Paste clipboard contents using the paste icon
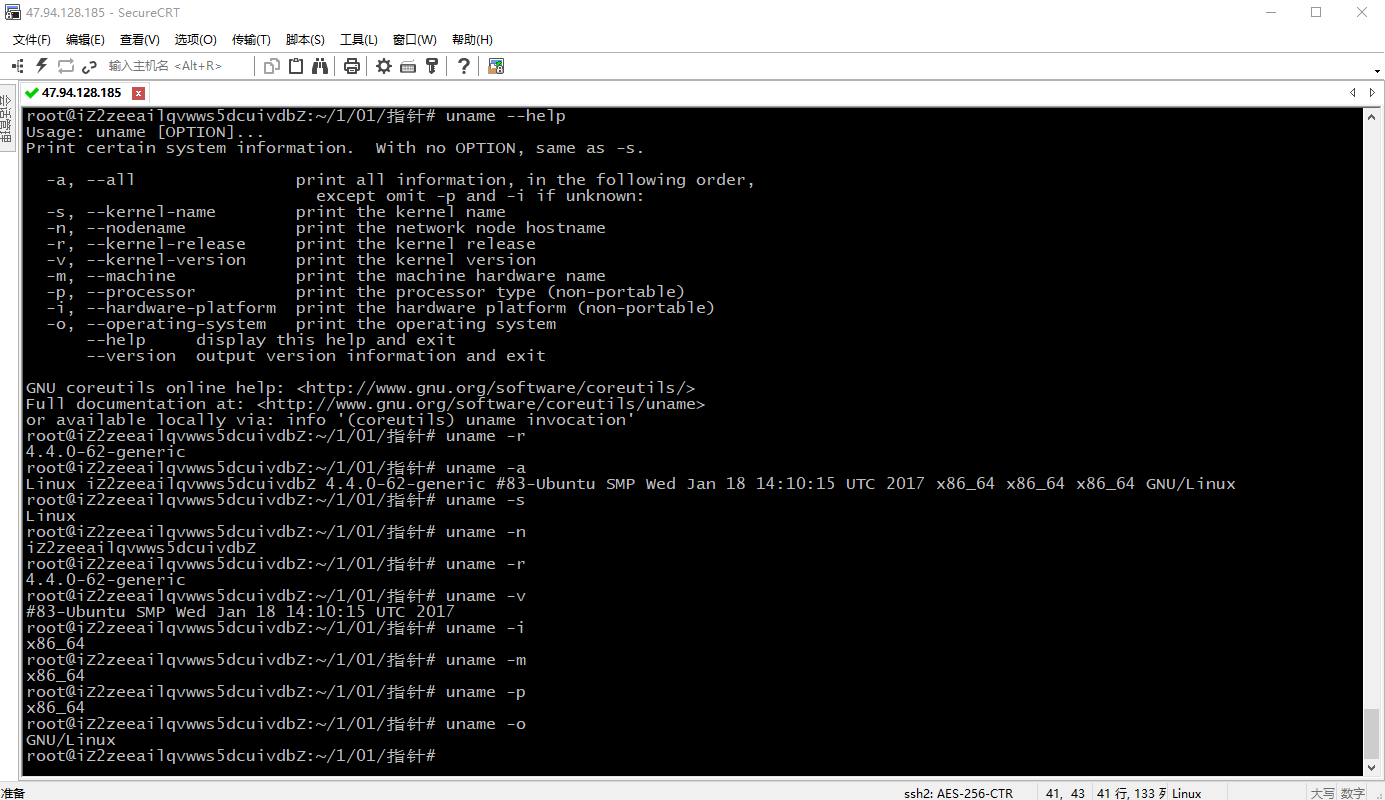The image size is (1385, 800). [x=295, y=66]
